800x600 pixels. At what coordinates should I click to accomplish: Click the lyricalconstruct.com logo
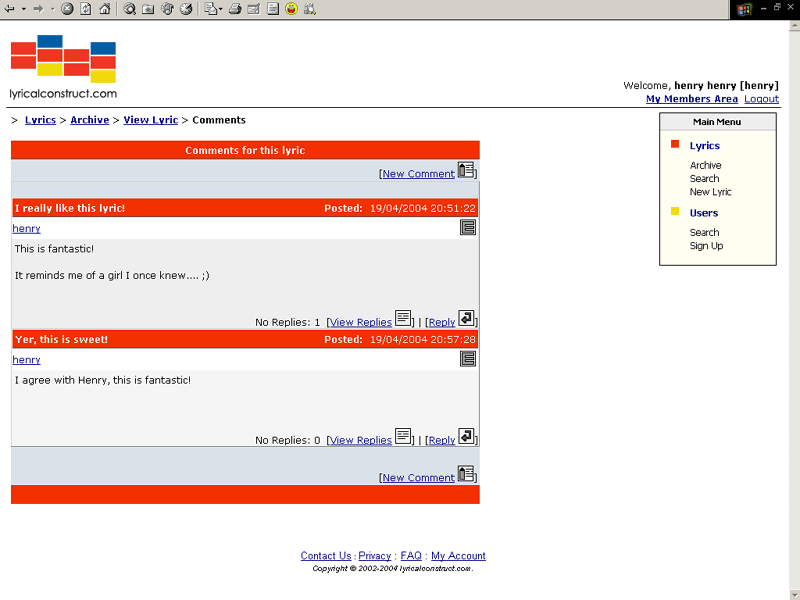[x=63, y=67]
